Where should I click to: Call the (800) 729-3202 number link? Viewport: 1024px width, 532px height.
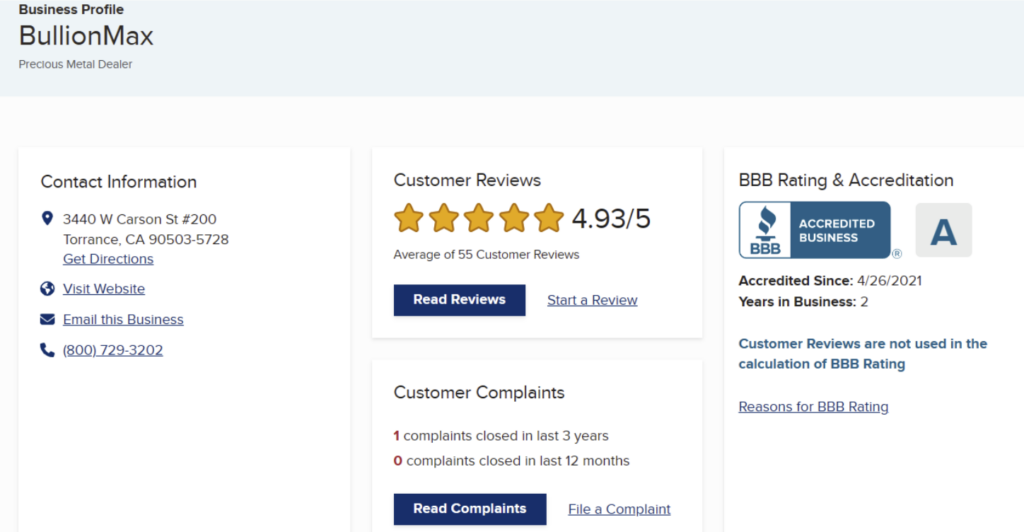pos(113,350)
